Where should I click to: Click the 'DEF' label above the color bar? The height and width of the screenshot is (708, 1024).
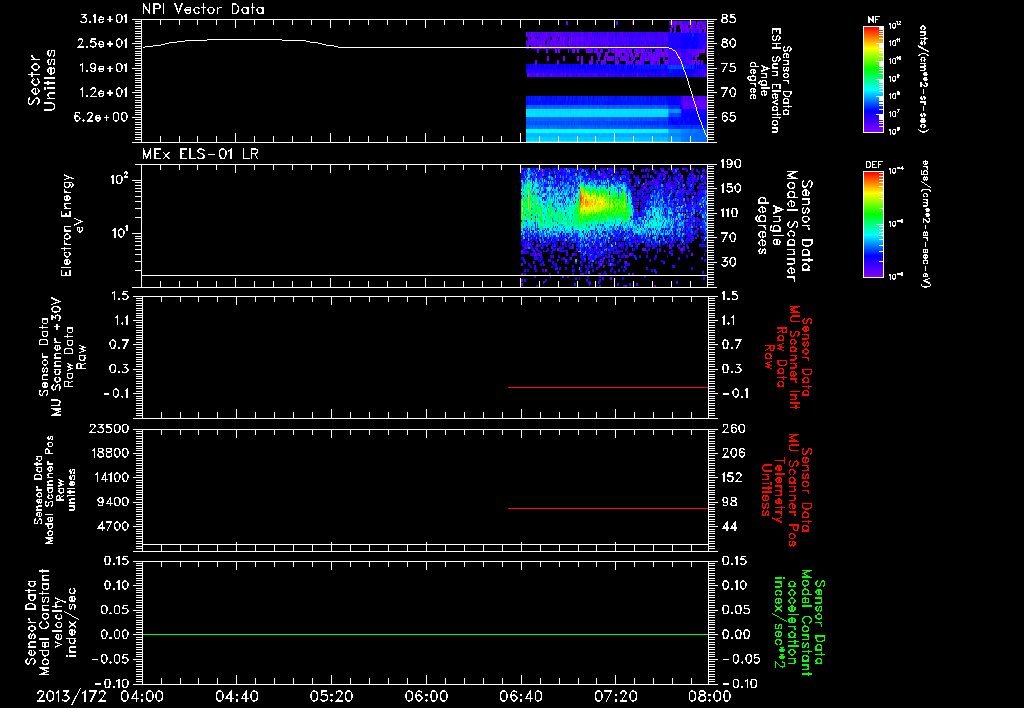click(x=874, y=165)
